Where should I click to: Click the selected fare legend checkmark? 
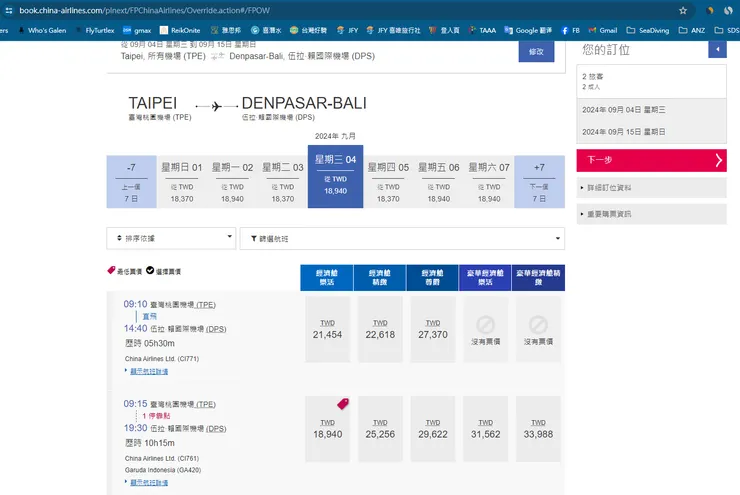tap(150, 270)
